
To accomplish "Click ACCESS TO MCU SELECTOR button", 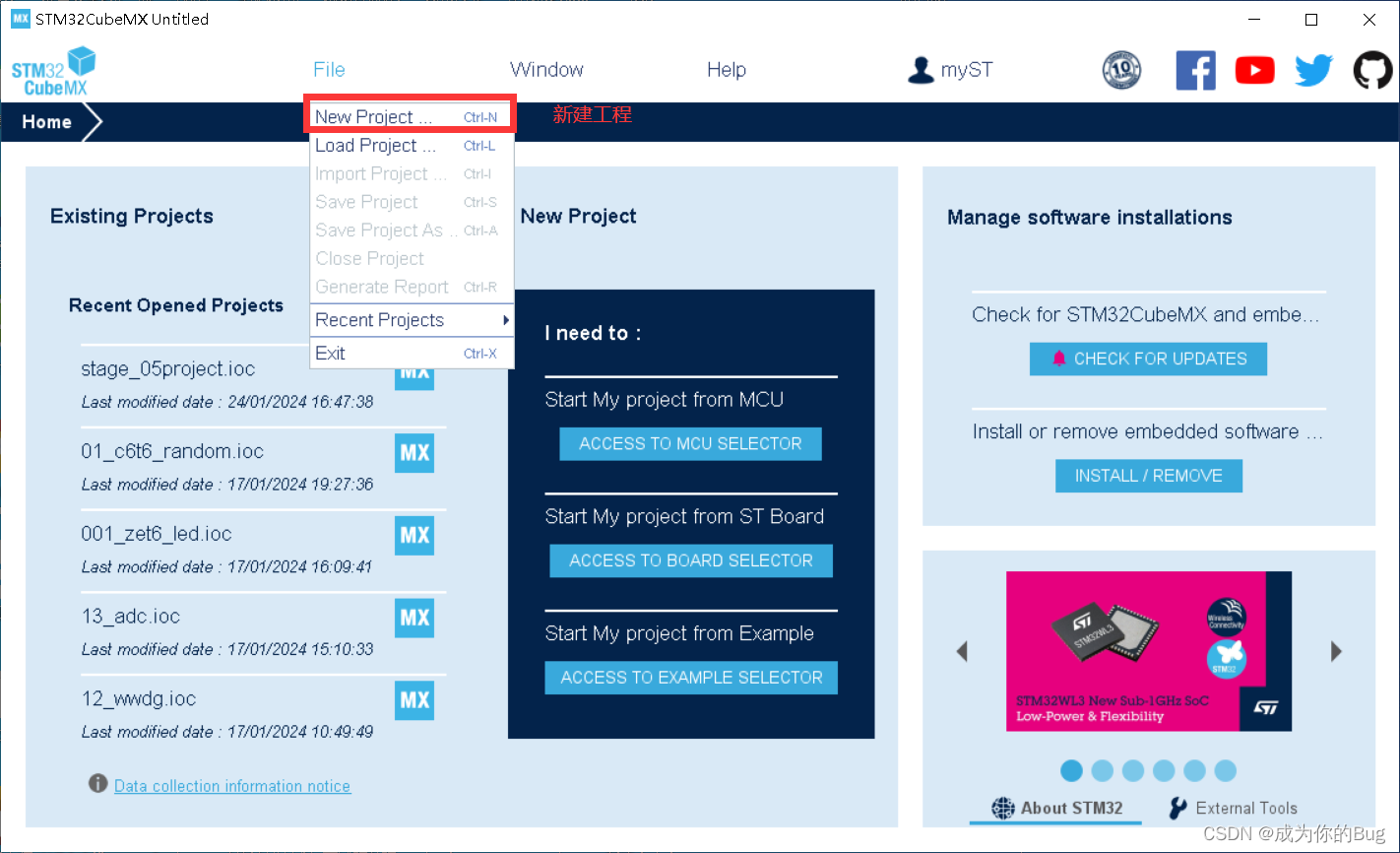I will pyautogui.click(x=690, y=443).
